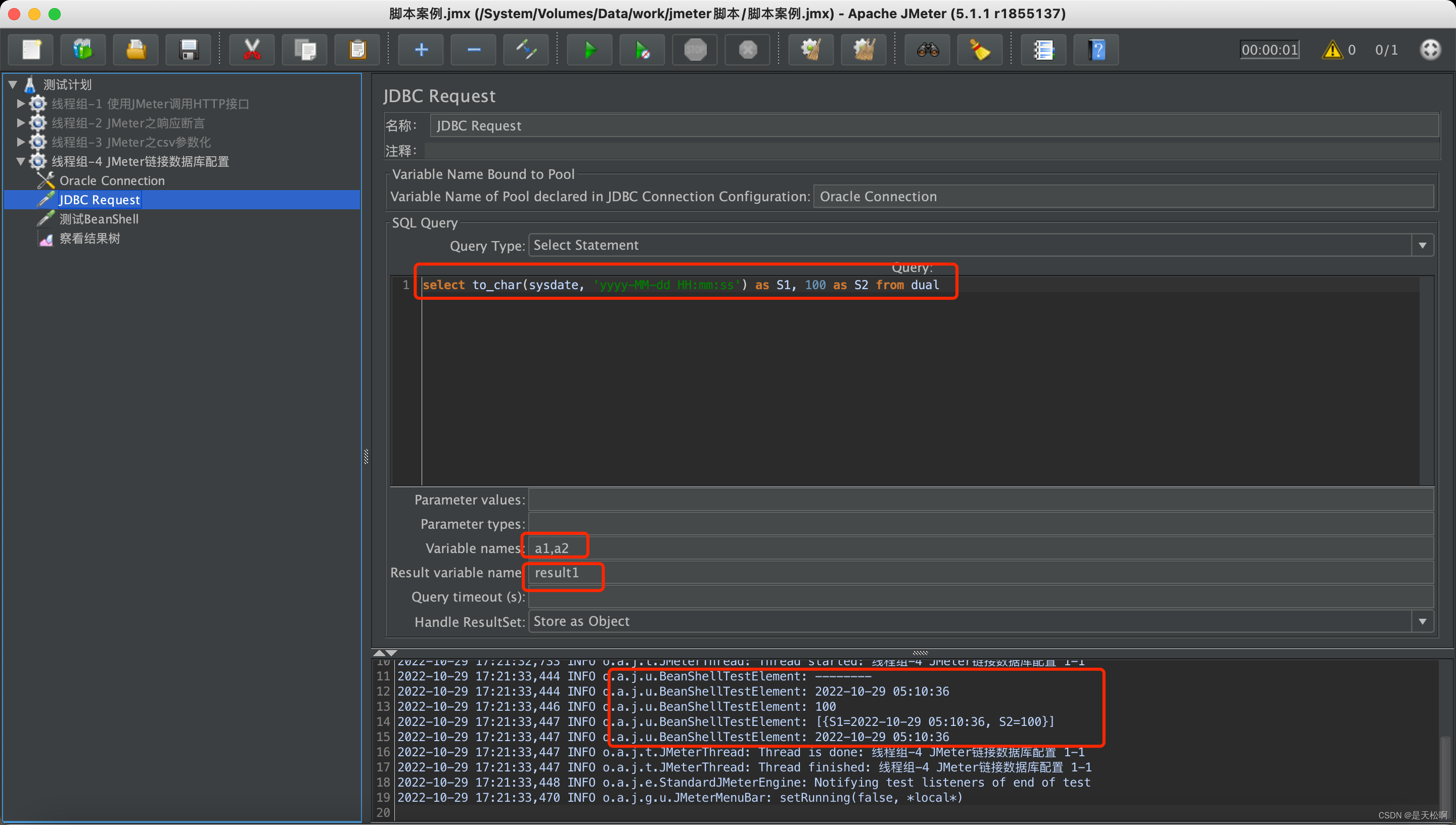Click the Copy icon in toolbar

tap(305, 50)
